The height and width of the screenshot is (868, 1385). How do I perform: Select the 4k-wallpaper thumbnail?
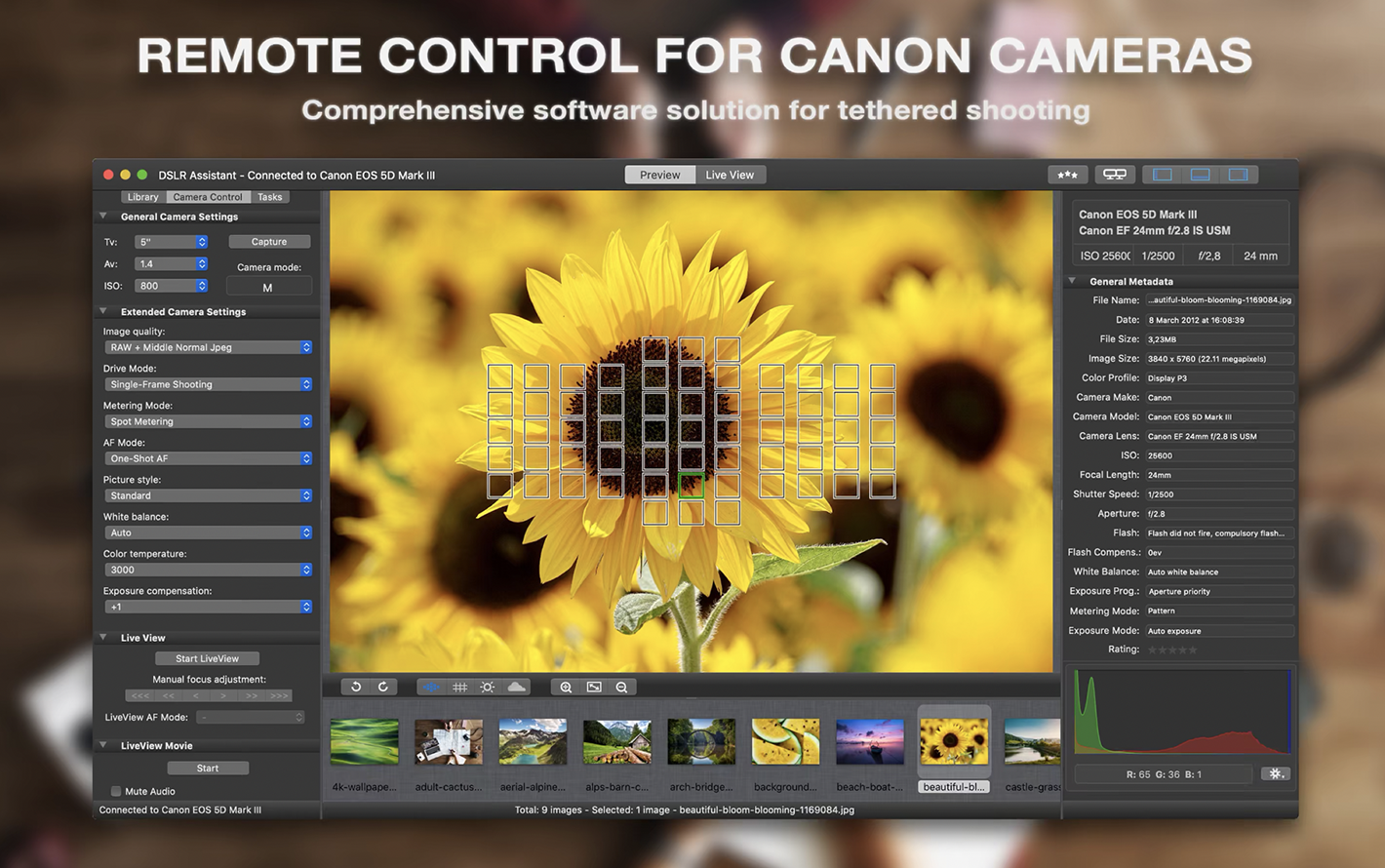[365, 742]
